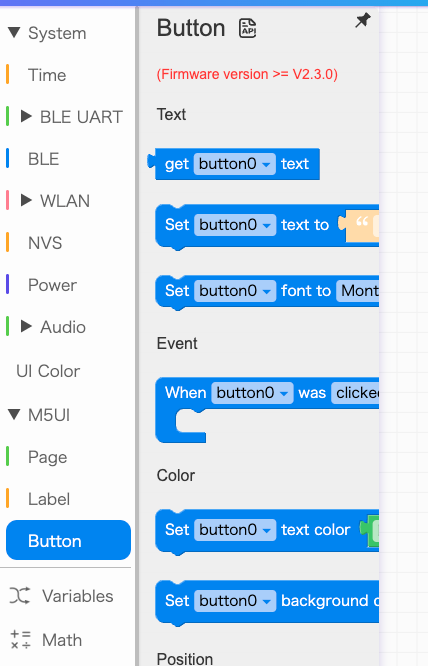Screen dimensions: 428x666
Task: Open the clicked event type dropdown
Action: coord(355,393)
